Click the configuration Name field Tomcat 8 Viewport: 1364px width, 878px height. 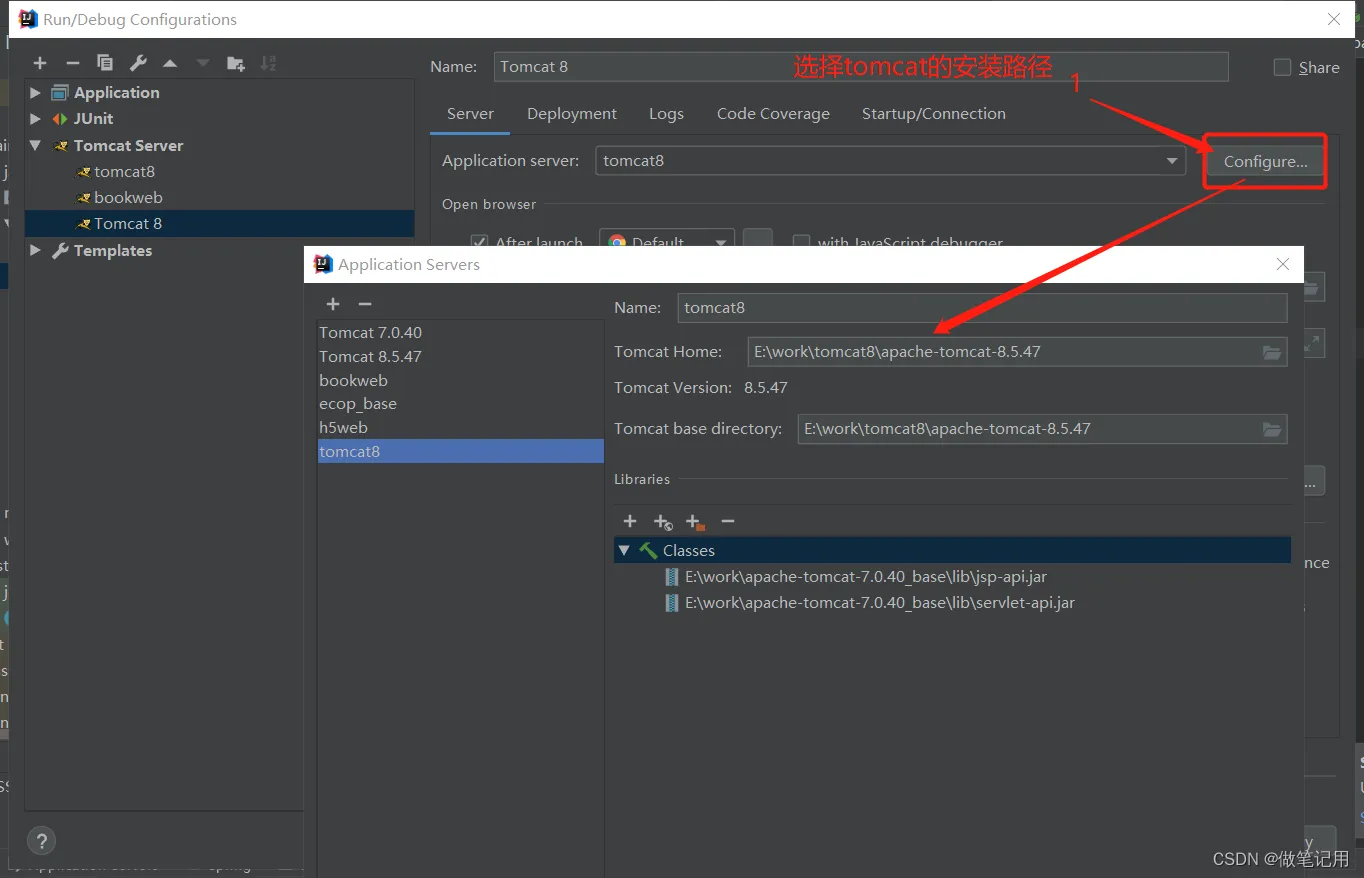[x=861, y=67]
